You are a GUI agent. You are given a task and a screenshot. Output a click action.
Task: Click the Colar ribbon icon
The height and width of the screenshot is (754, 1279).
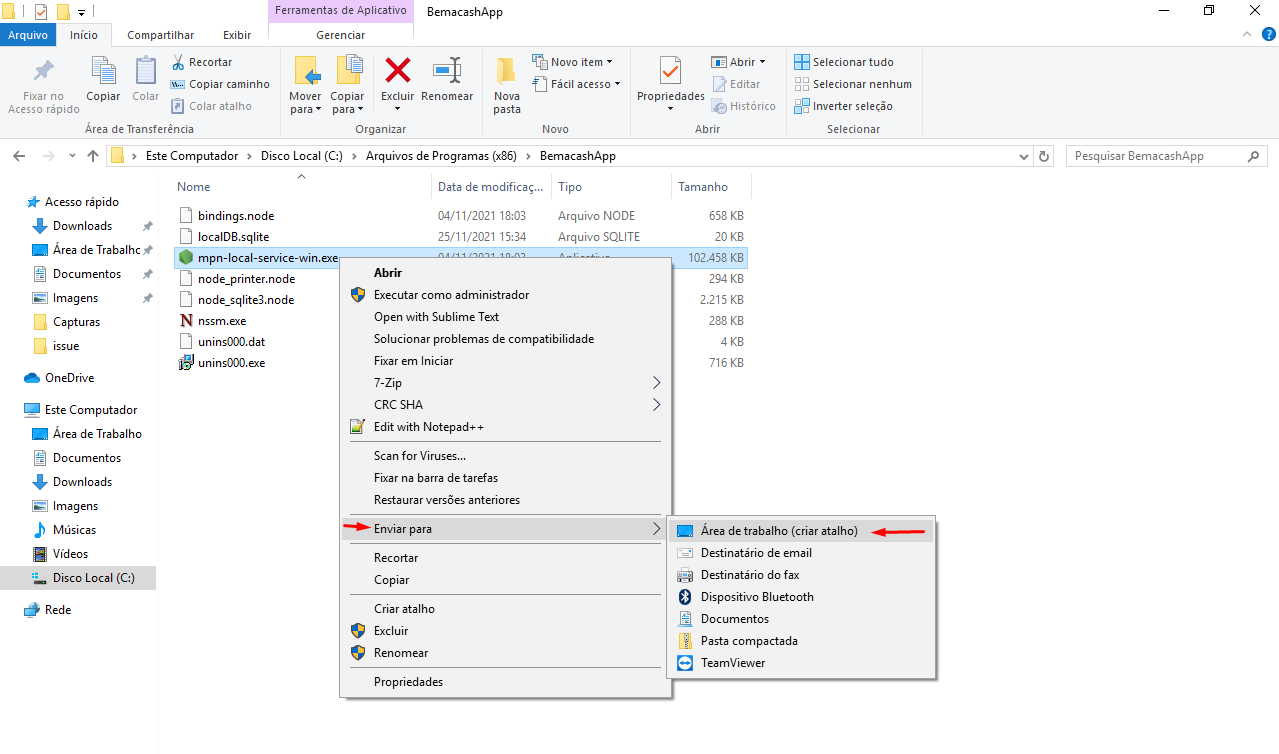pyautogui.click(x=146, y=71)
